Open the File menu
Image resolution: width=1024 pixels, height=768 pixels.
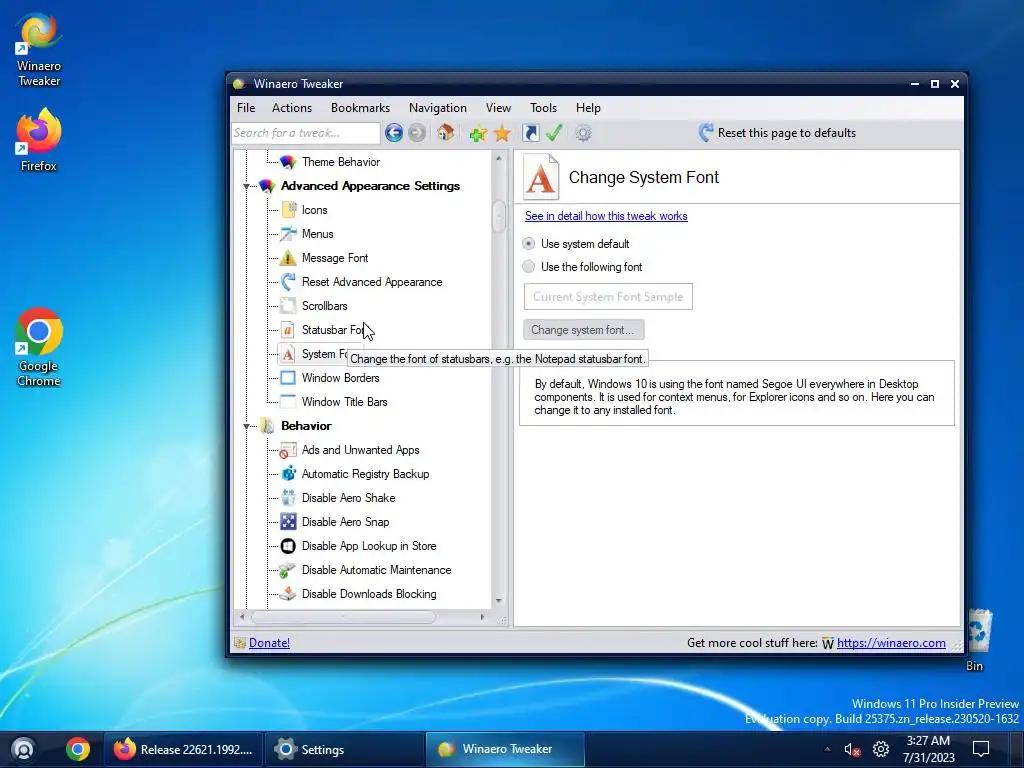[246, 108]
